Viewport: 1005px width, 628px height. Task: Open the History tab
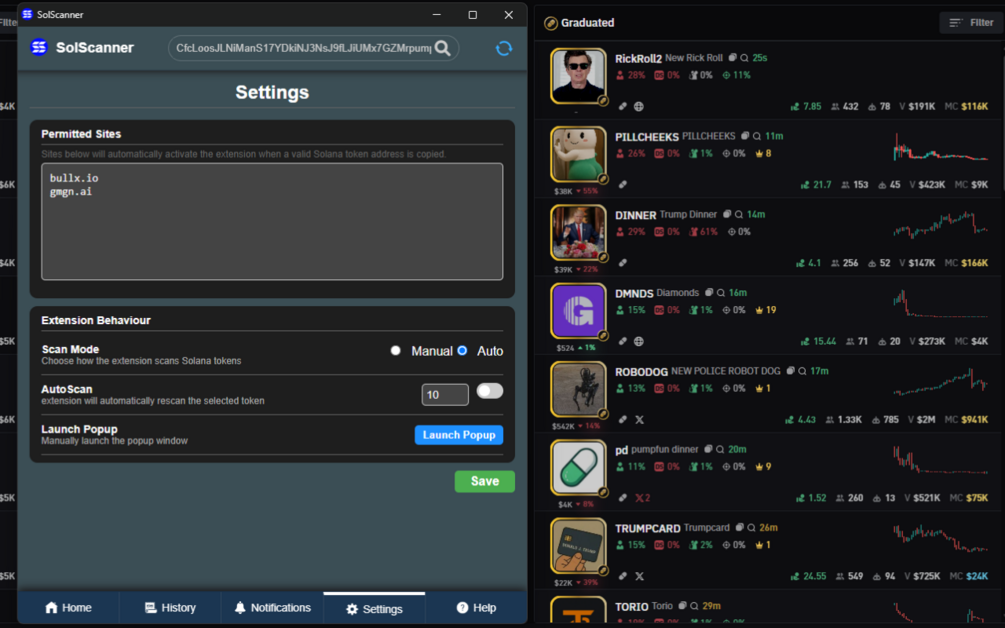click(x=170, y=607)
